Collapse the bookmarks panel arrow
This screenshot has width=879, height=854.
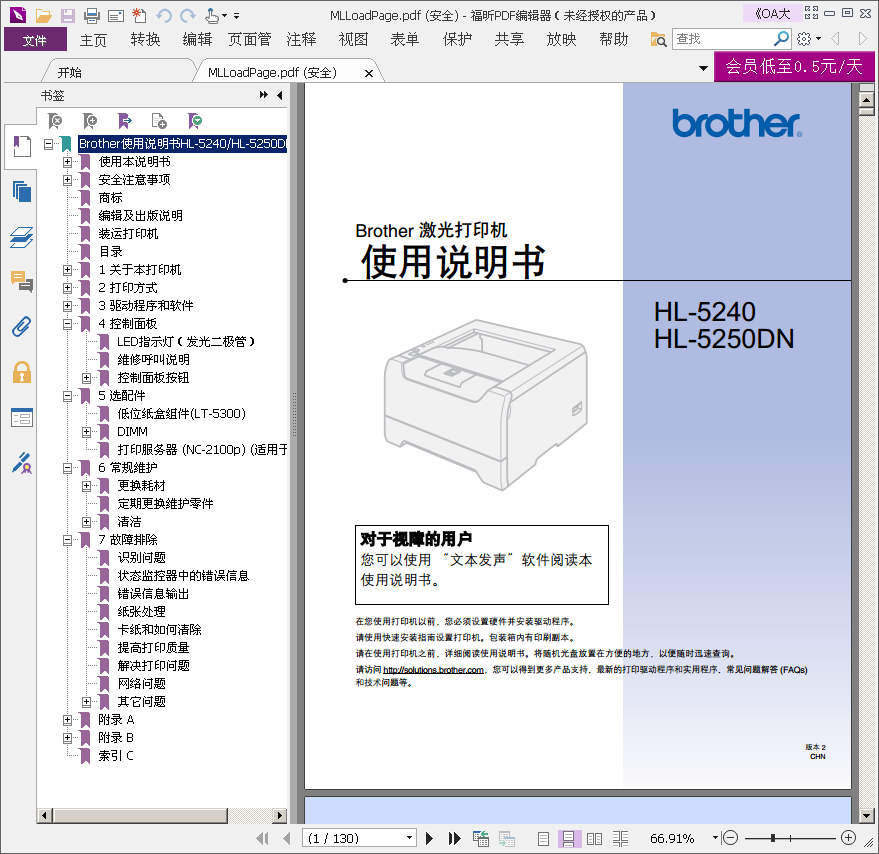[x=279, y=95]
